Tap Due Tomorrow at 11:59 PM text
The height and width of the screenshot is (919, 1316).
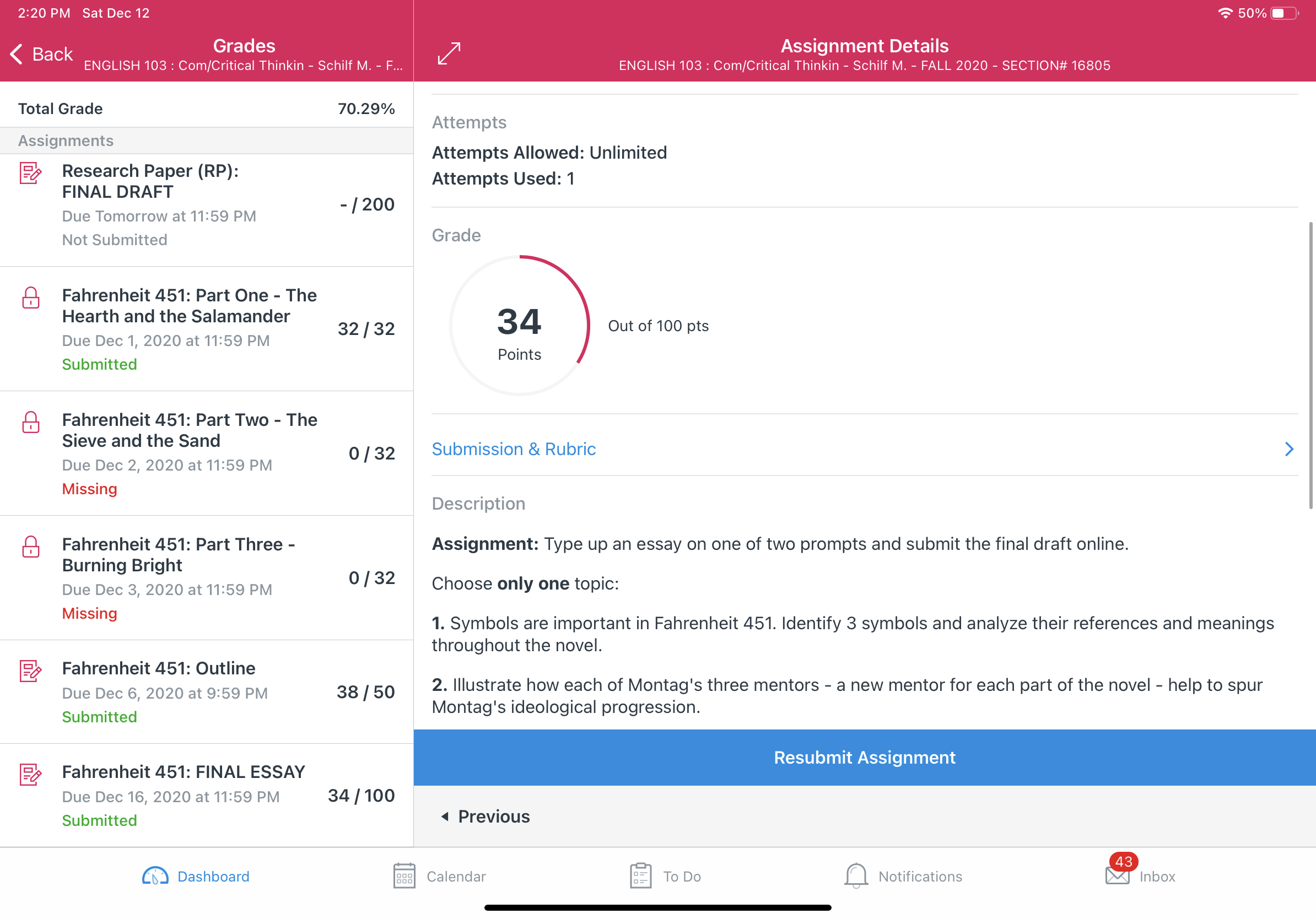159,216
